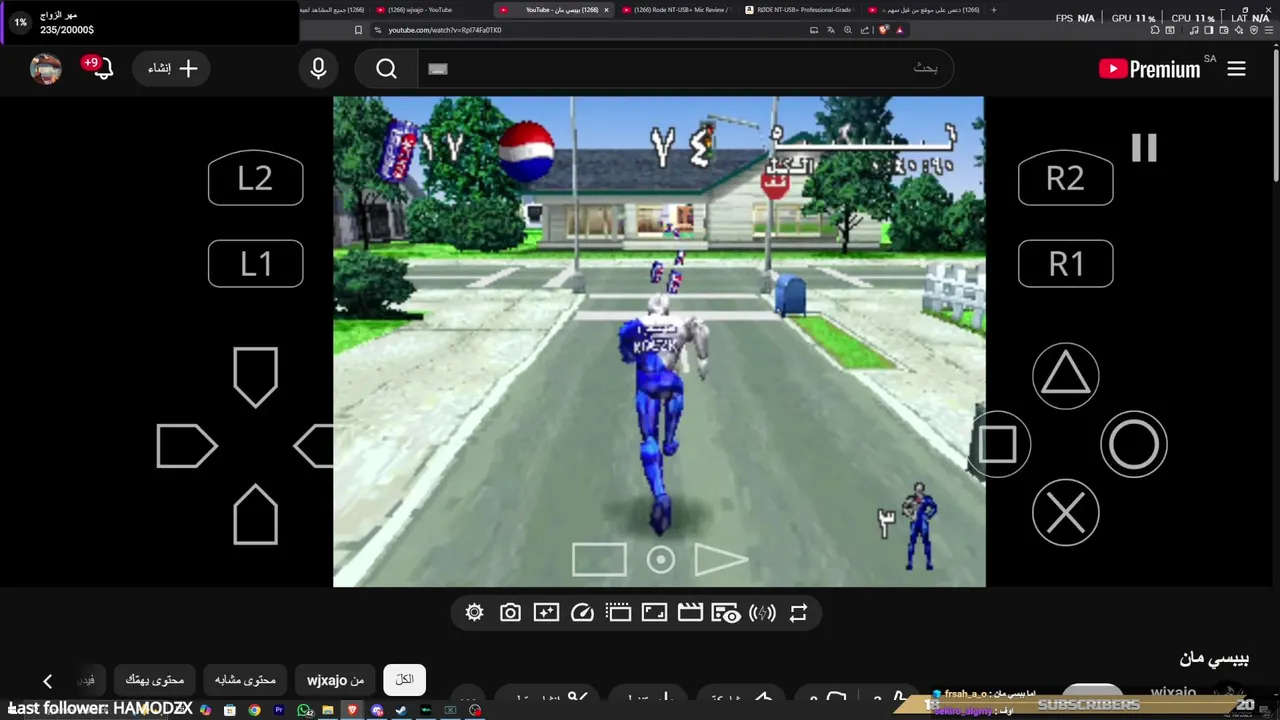
Task: Click the magnifier search button
Action: coord(387,68)
